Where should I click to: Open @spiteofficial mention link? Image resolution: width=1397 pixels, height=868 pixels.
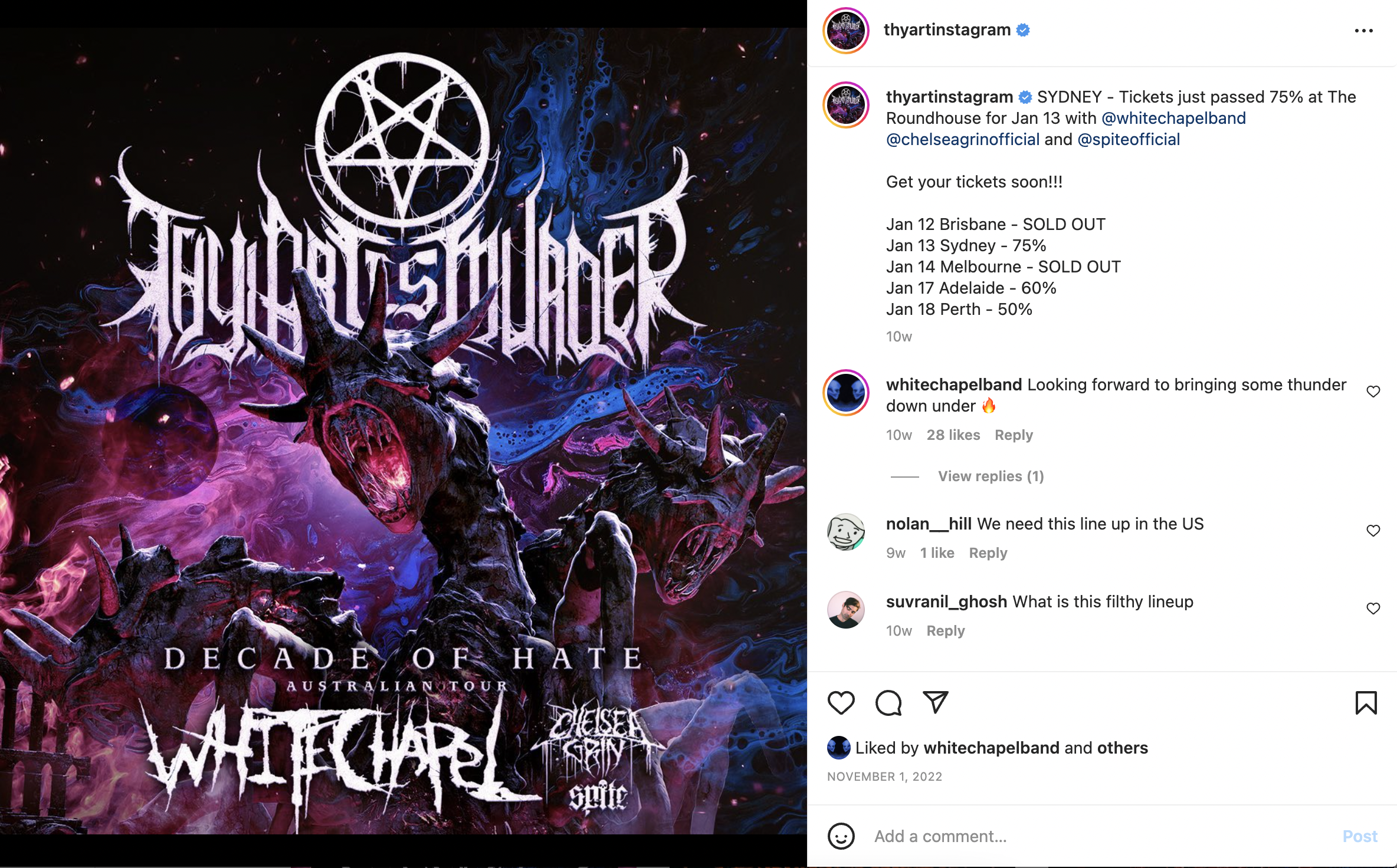click(x=1129, y=139)
